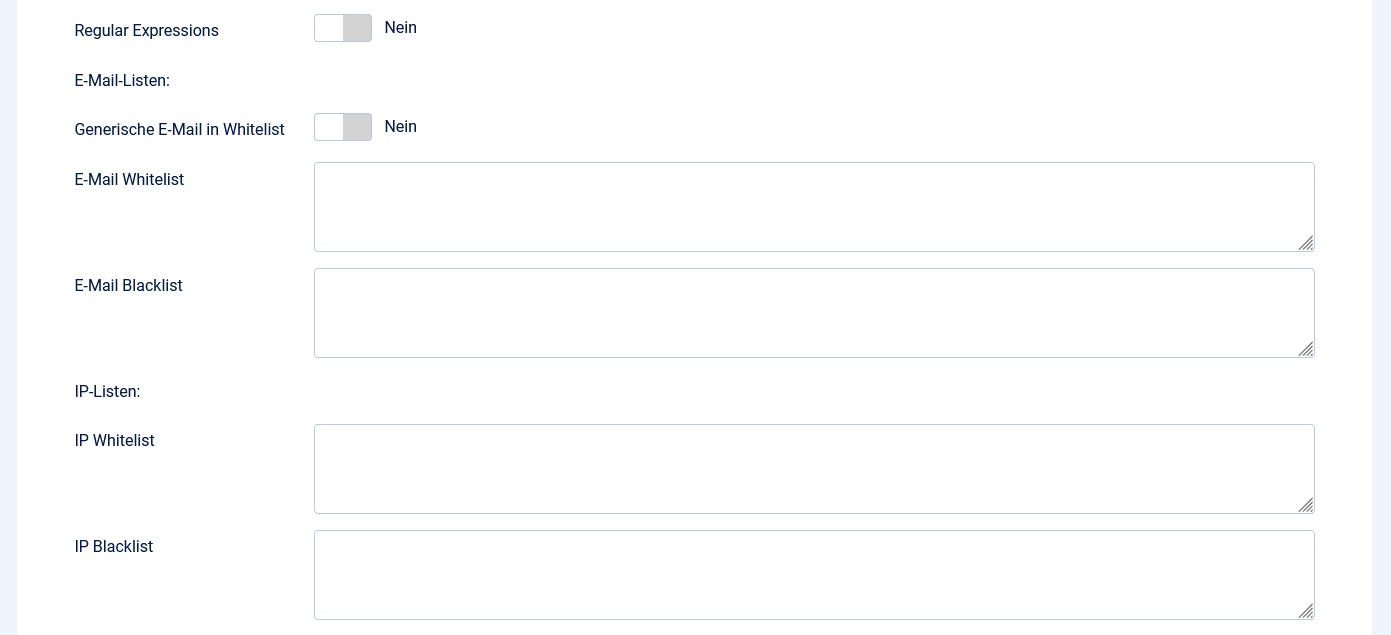Click the IP Blacklist field label
1391x635 pixels.
tap(113, 547)
